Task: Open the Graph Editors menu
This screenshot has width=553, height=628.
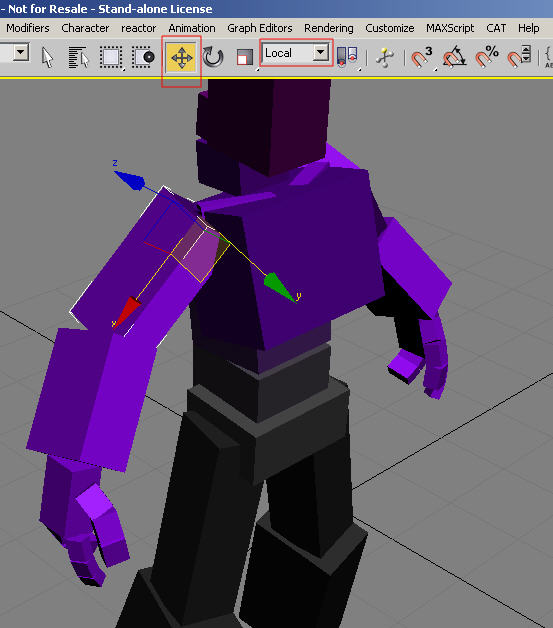Action: [x=259, y=28]
